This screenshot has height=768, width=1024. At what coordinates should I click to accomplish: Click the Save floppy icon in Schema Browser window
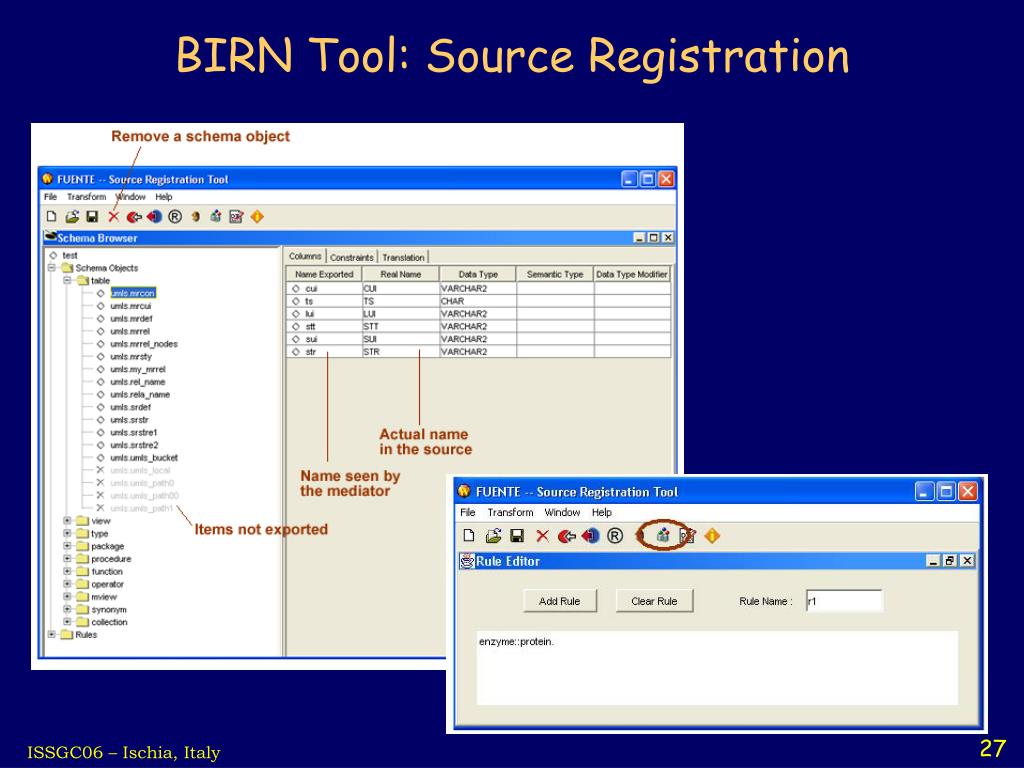point(92,217)
